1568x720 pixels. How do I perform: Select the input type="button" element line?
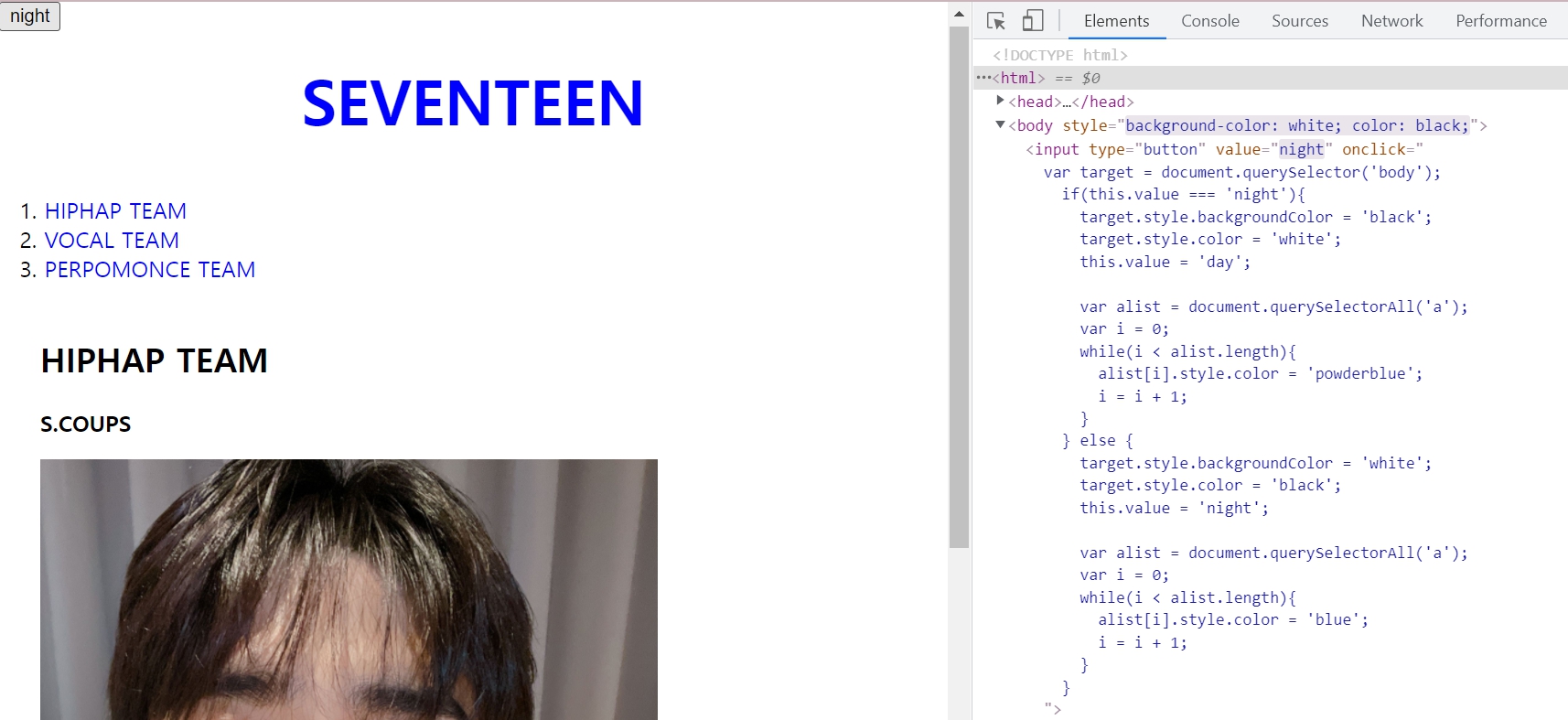[x=1224, y=149]
